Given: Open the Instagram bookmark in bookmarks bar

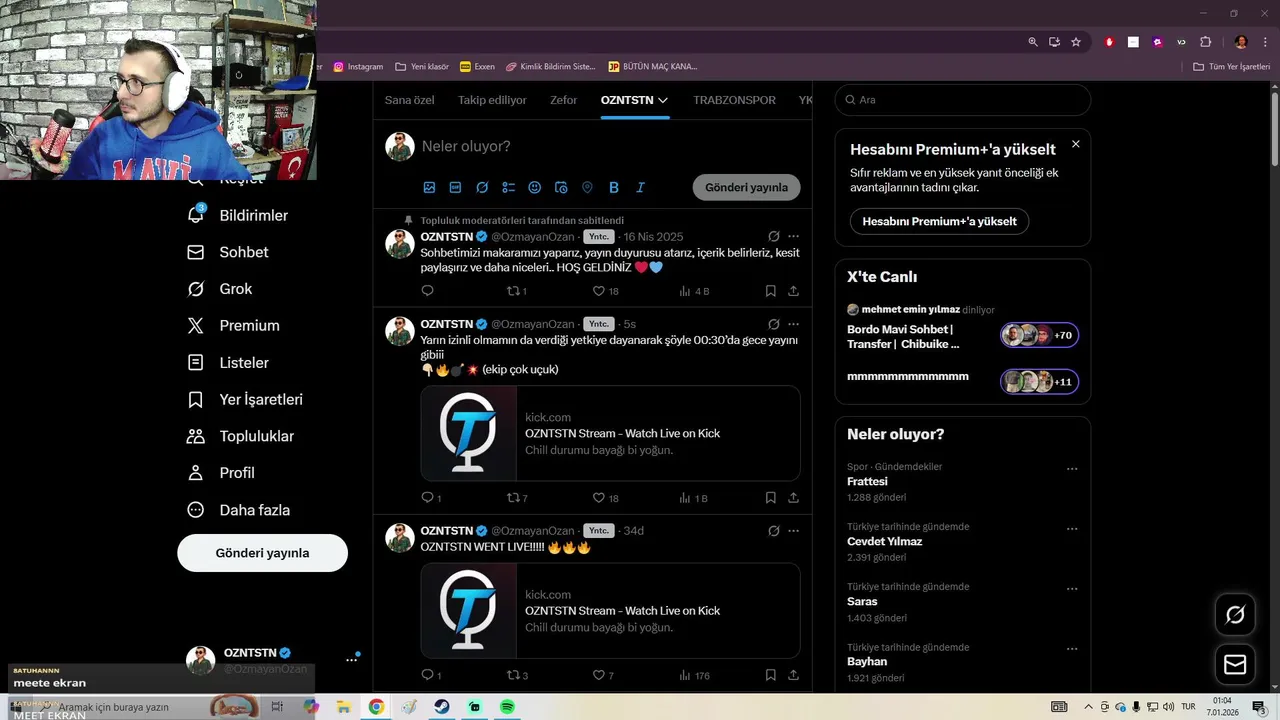Looking at the screenshot, I should click(x=358, y=67).
